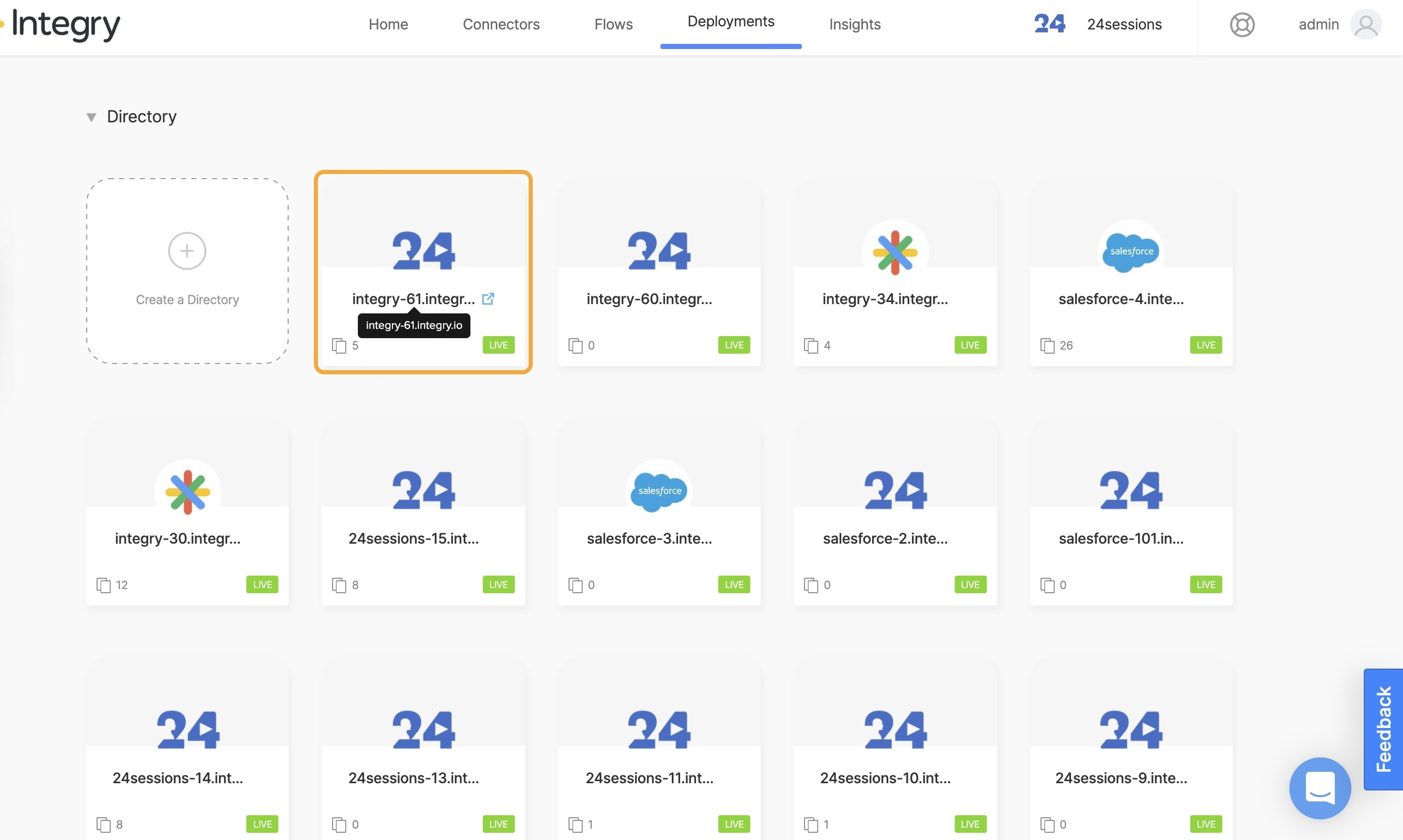Open external link icon for integry-61

pos(488,298)
